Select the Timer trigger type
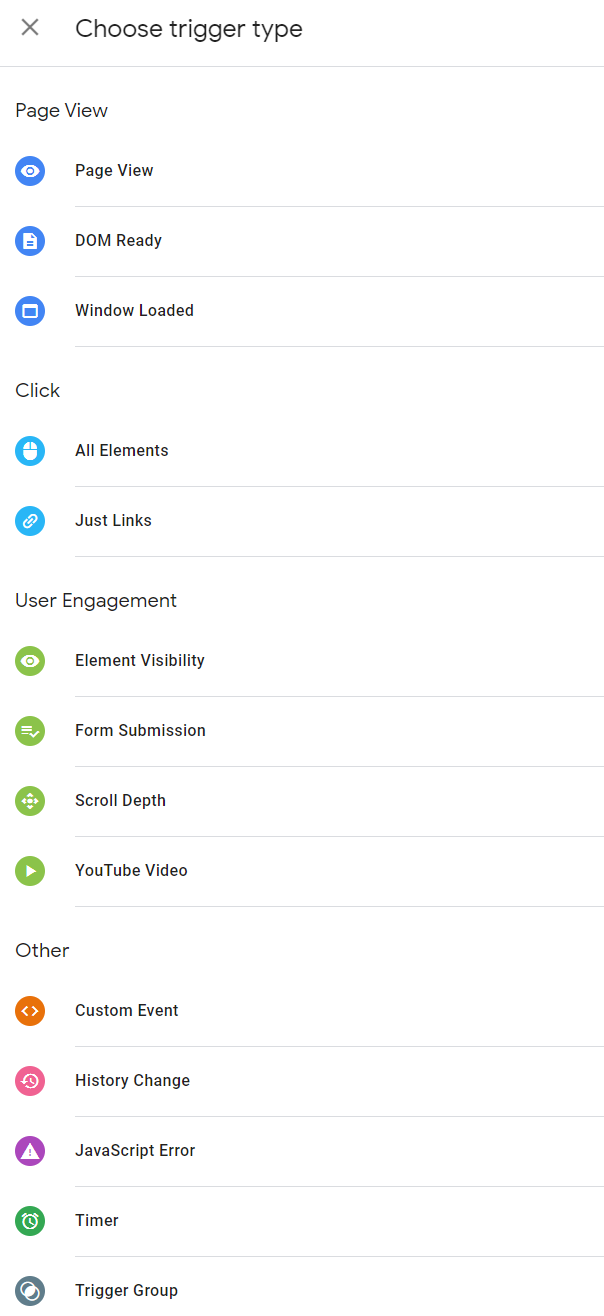 click(x=97, y=1221)
